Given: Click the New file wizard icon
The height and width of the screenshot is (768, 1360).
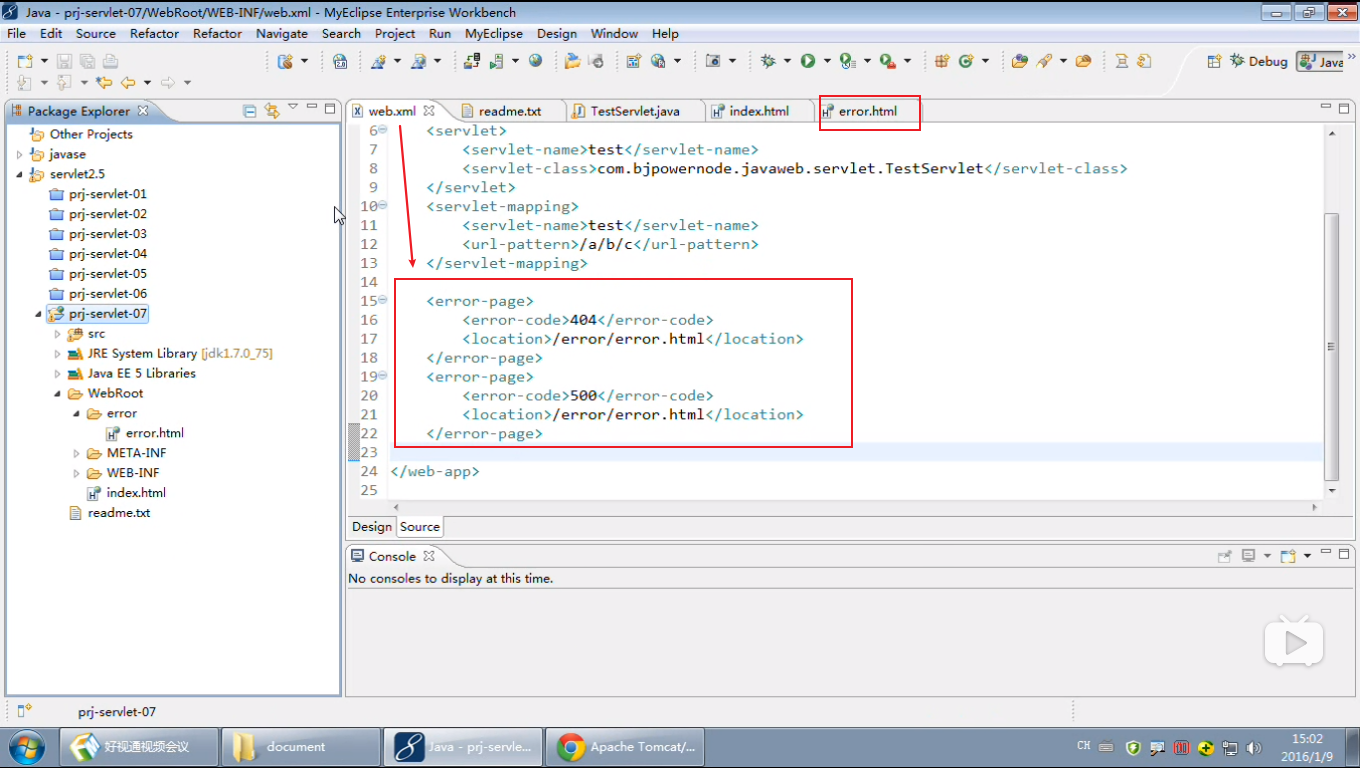Looking at the screenshot, I should click(25, 61).
